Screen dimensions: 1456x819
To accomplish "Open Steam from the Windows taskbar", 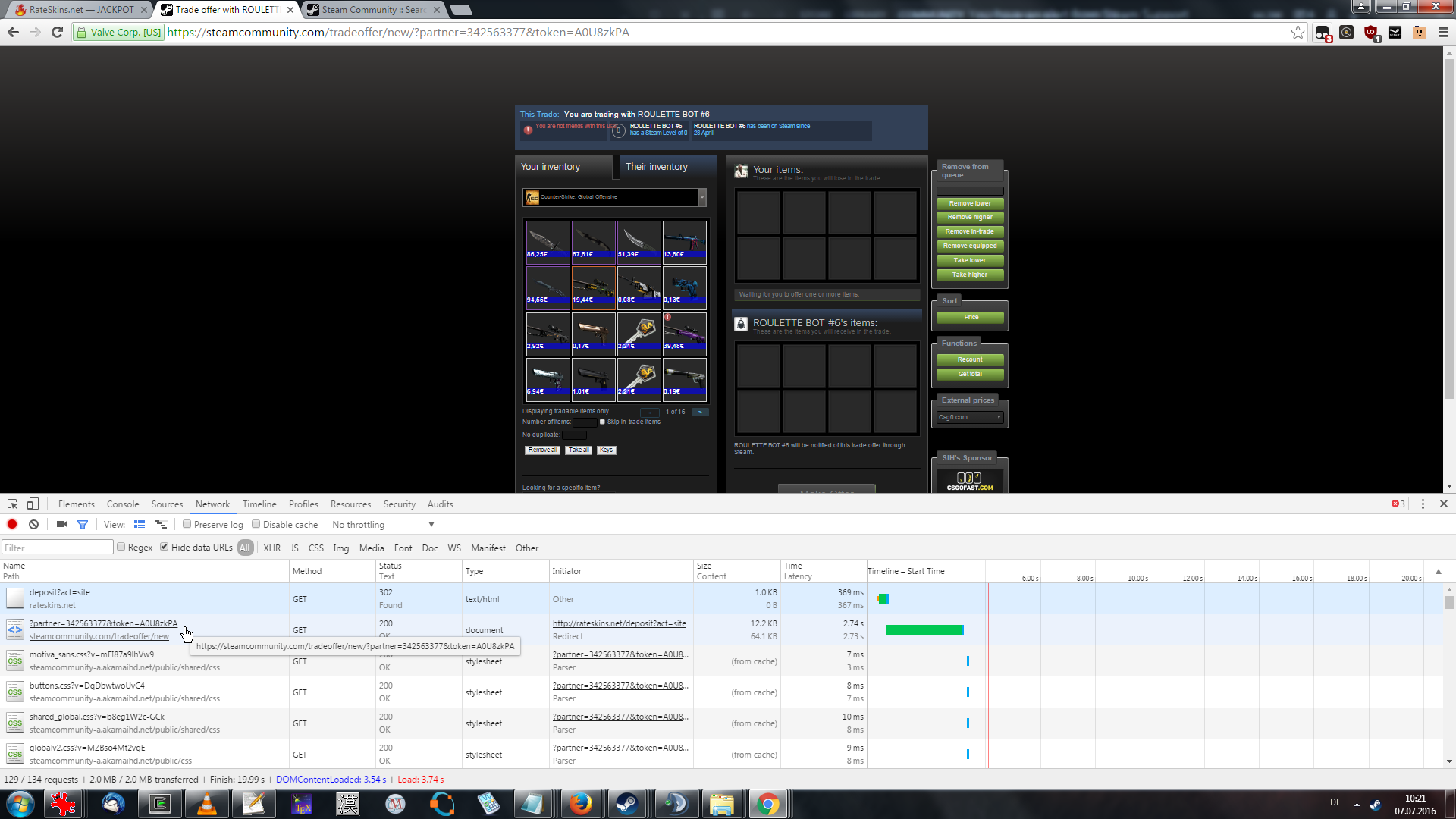I will [x=627, y=804].
